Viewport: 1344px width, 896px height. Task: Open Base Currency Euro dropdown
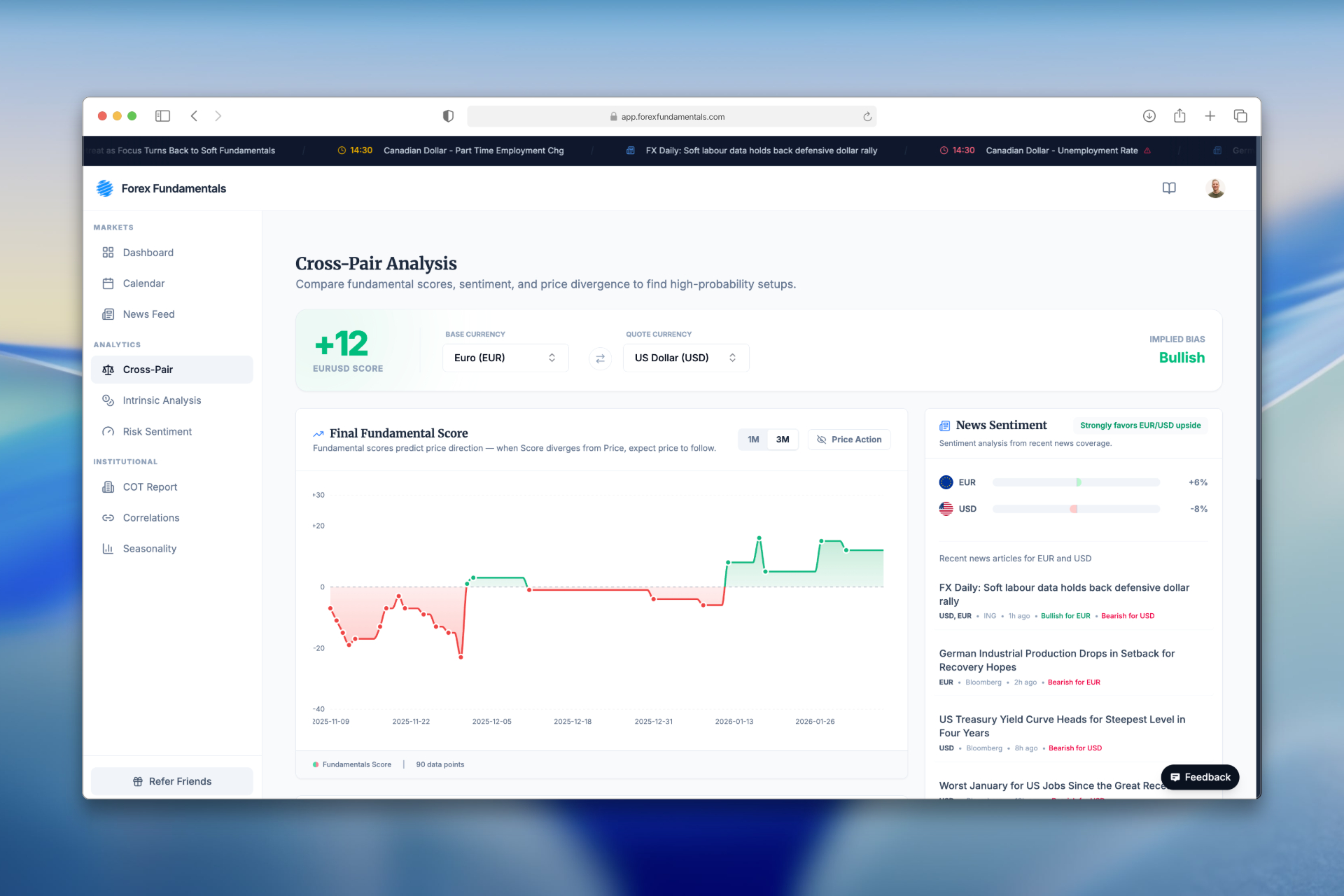pyautogui.click(x=505, y=358)
